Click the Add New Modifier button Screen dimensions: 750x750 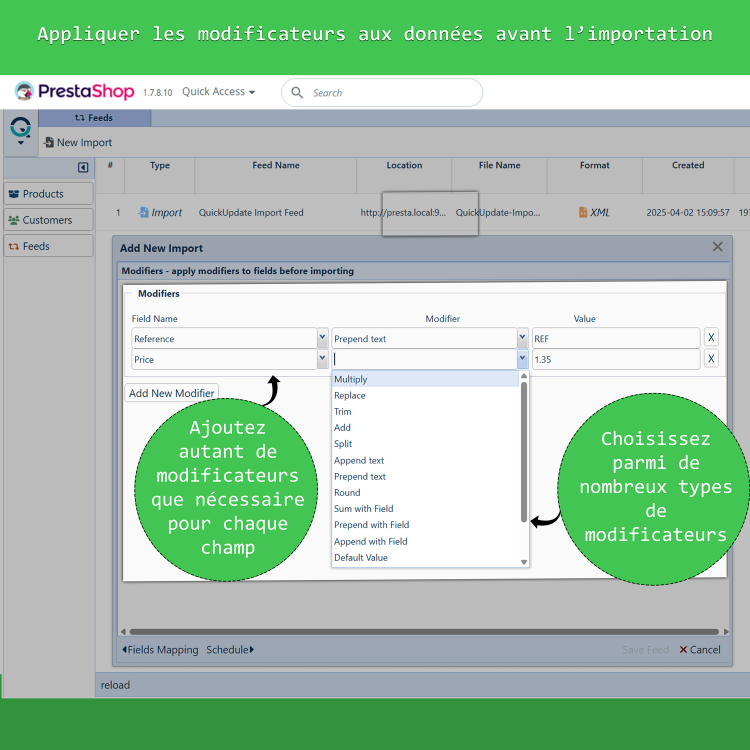pos(171,393)
